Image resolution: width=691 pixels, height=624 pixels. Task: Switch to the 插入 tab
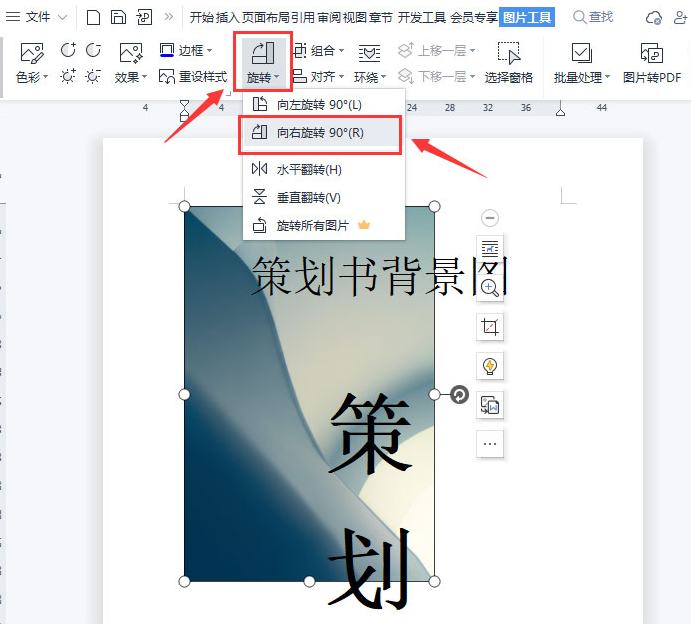pos(227,18)
